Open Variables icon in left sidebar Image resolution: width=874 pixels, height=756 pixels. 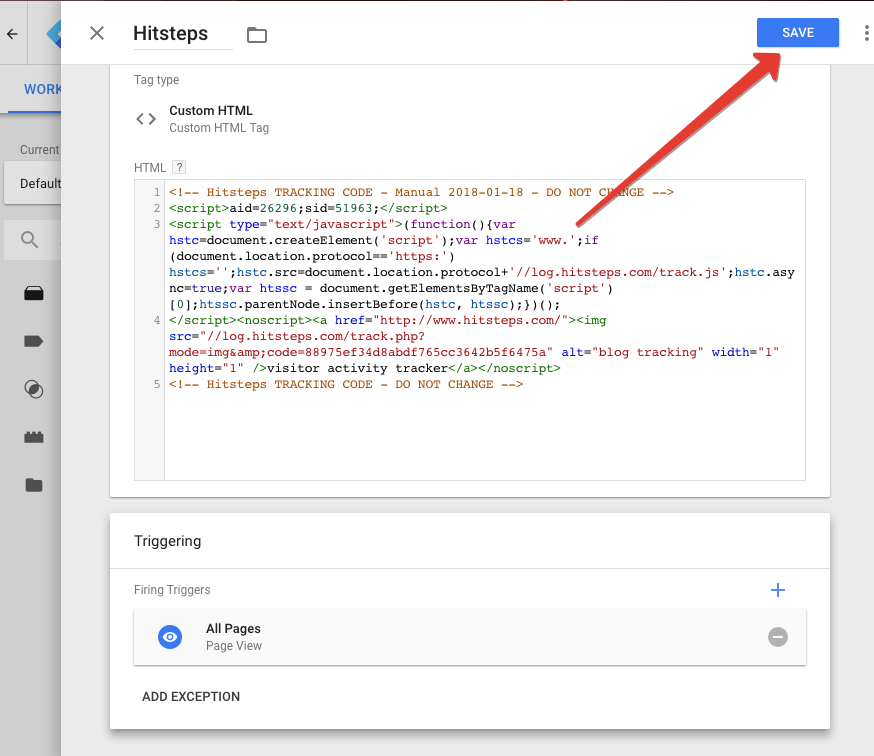click(33, 437)
